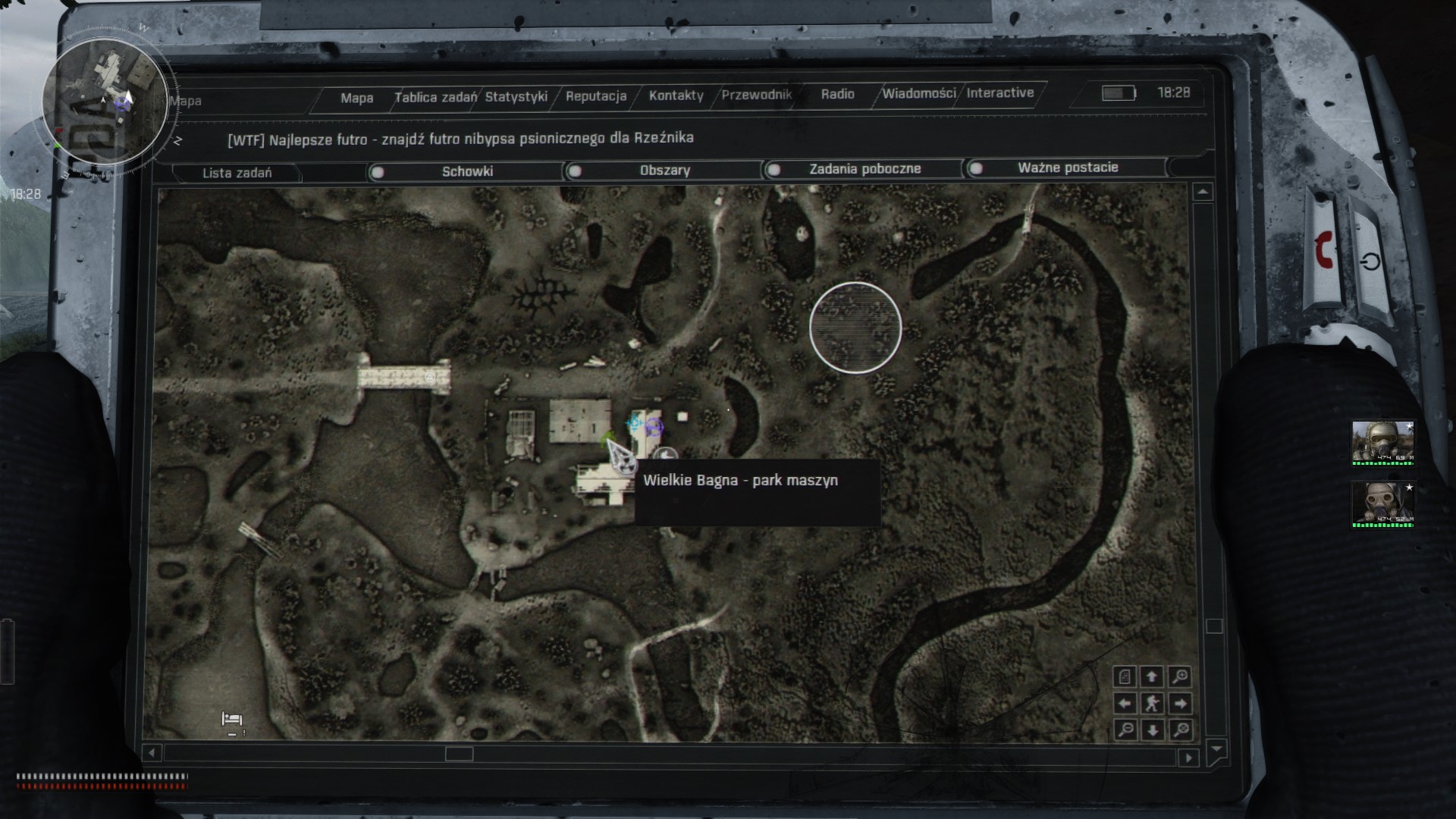Toggle the Obszary map filter
The width and height of the screenshot is (1456, 819).
(576, 171)
